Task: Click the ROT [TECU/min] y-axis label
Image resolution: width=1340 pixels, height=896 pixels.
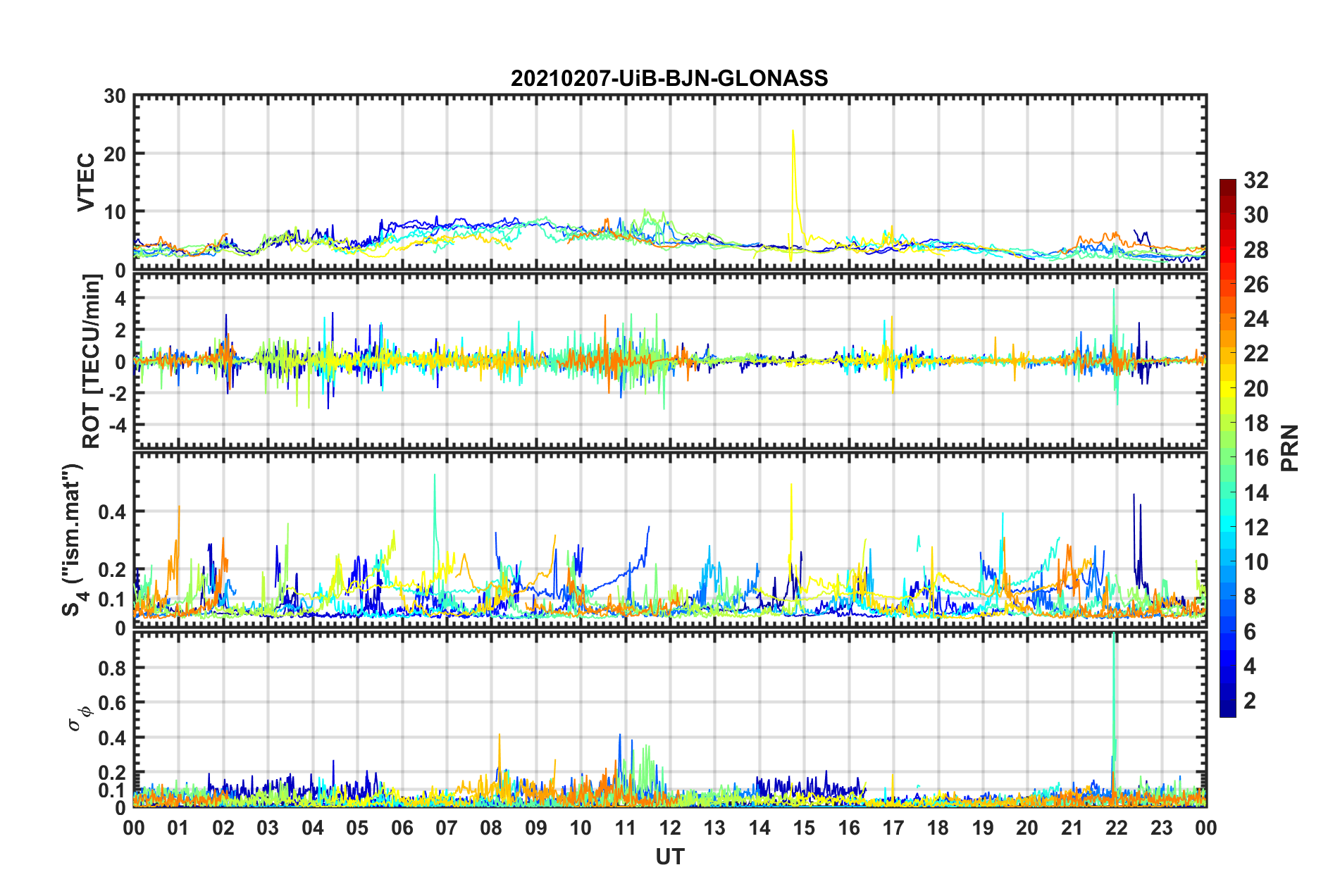Action: tap(91, 361)
